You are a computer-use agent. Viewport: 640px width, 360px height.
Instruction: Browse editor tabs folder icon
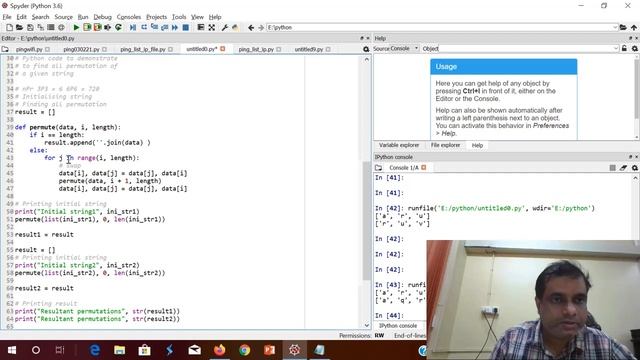coord(5,49)
